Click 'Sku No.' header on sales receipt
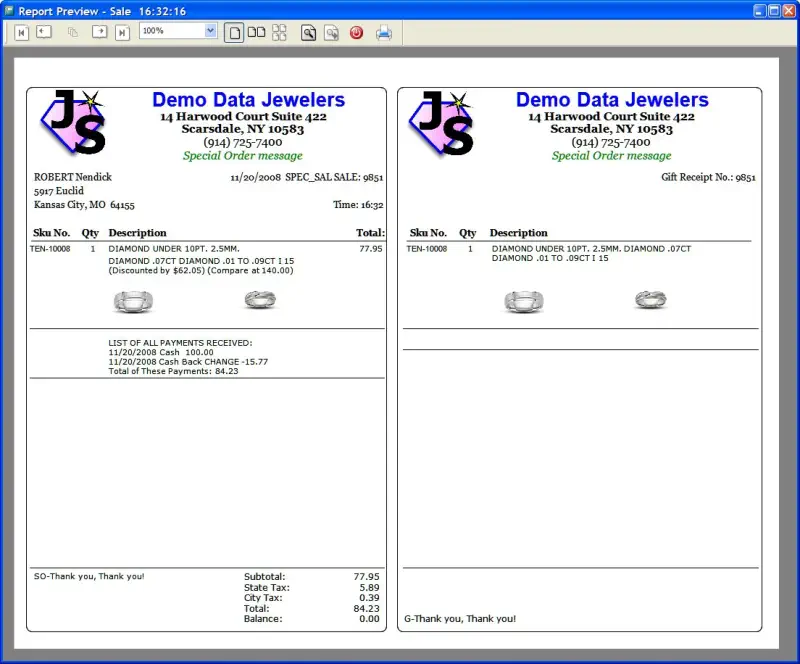Viewport: 800px width, 664px height. tap(52, 233)
